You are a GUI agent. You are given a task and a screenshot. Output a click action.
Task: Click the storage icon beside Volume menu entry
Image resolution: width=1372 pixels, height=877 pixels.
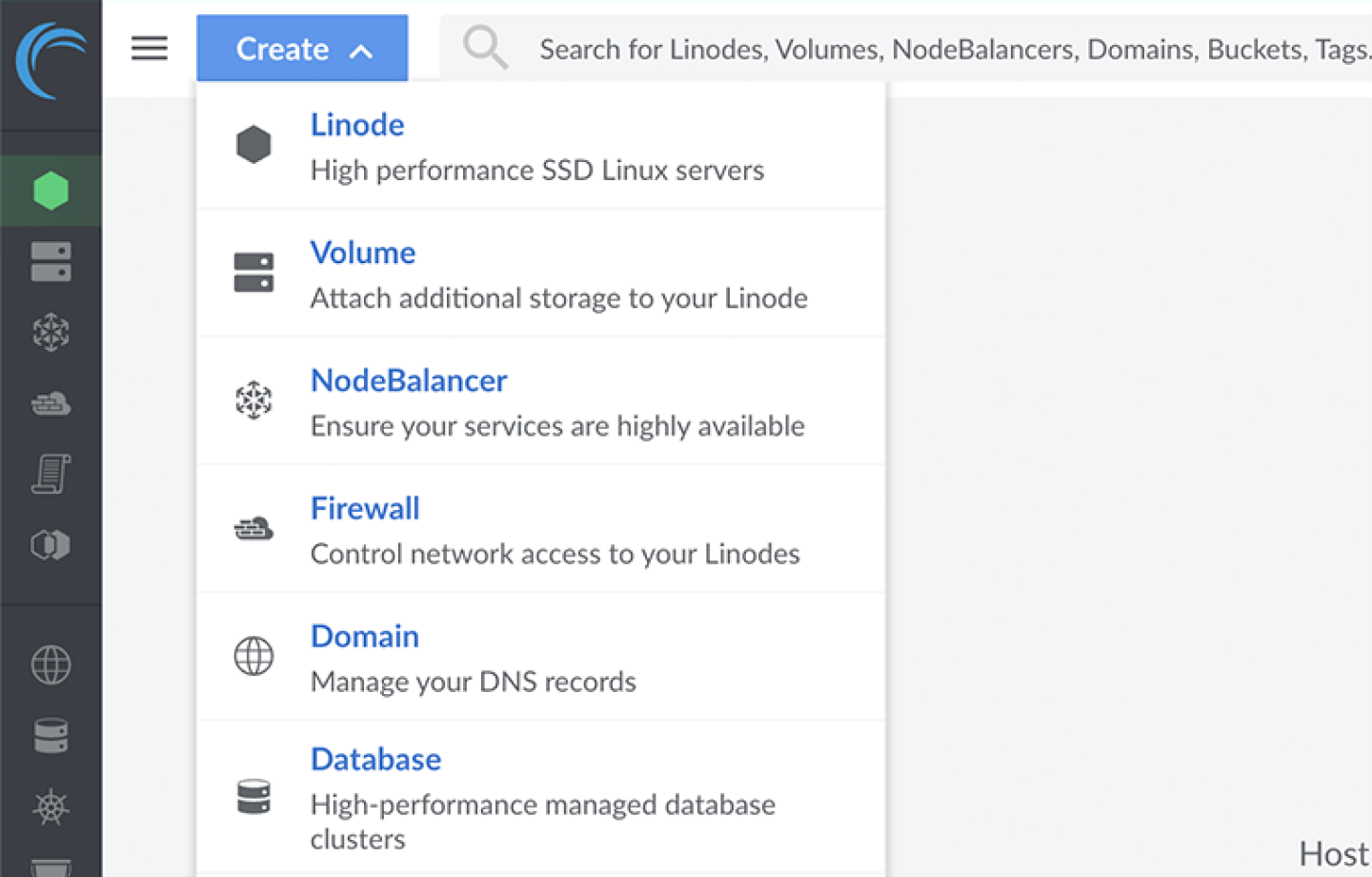tap(253, 273)
